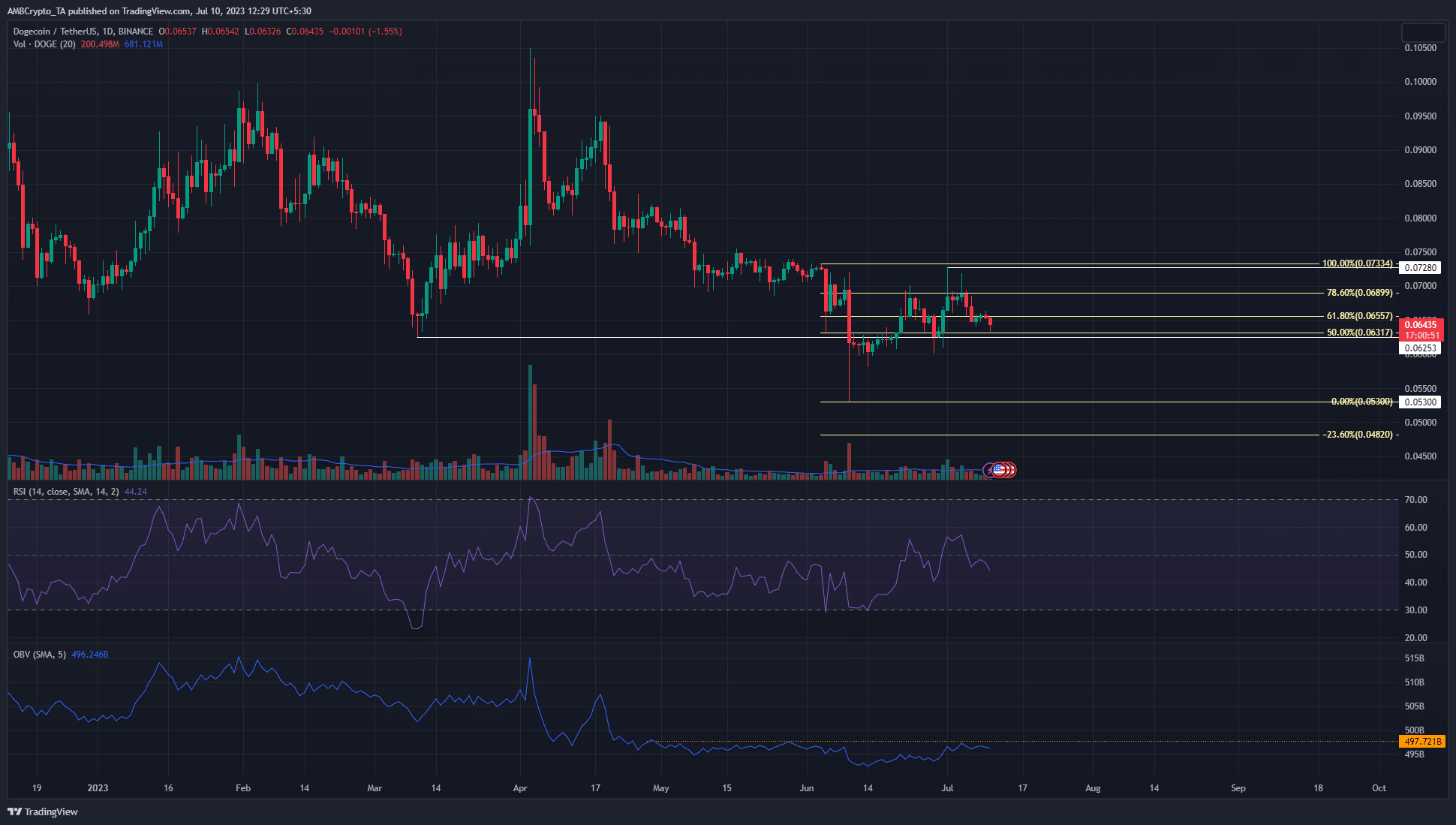Click the 50.00%(0.06317) Fibonacci label
The width and height of the screenshot is (1456, 825).
(1359, 333)
